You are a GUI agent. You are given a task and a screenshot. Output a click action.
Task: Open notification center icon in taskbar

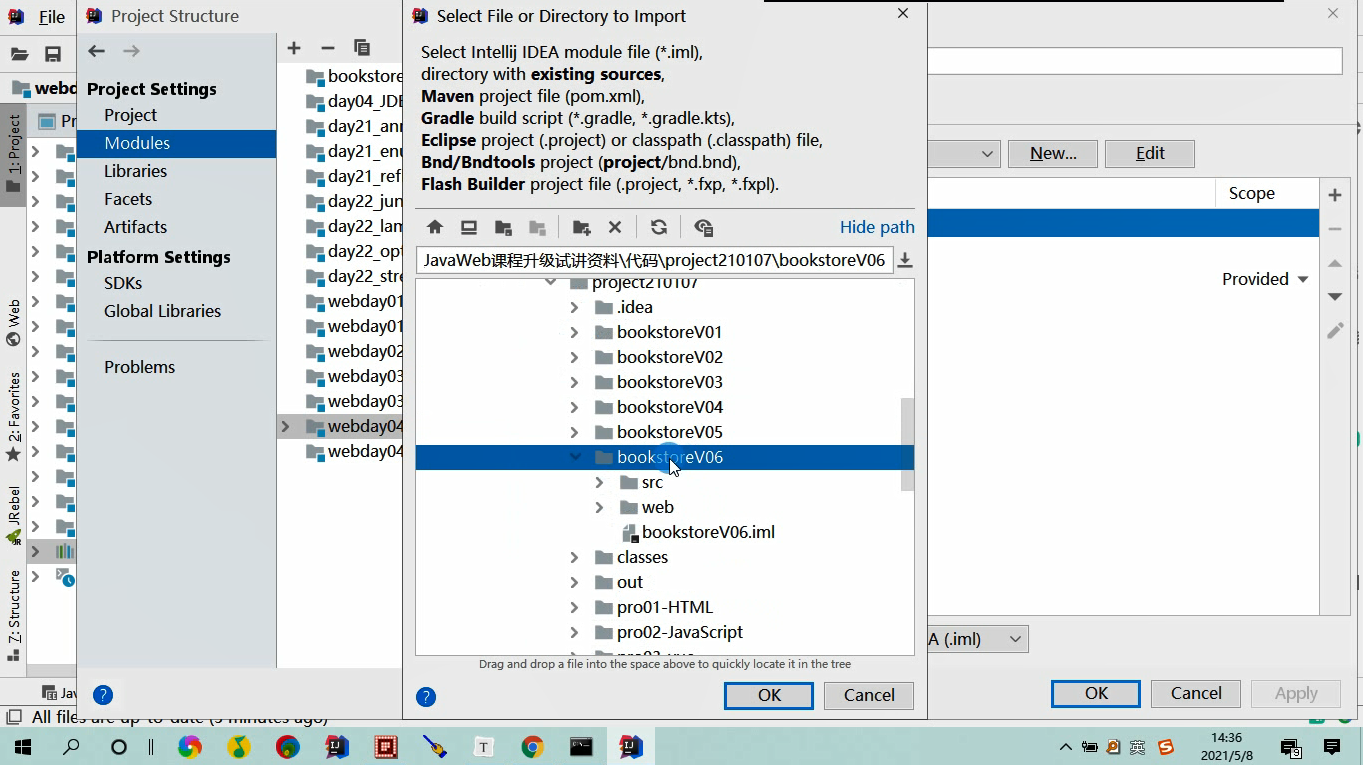pyautogui.click(x=1332, y=747)
